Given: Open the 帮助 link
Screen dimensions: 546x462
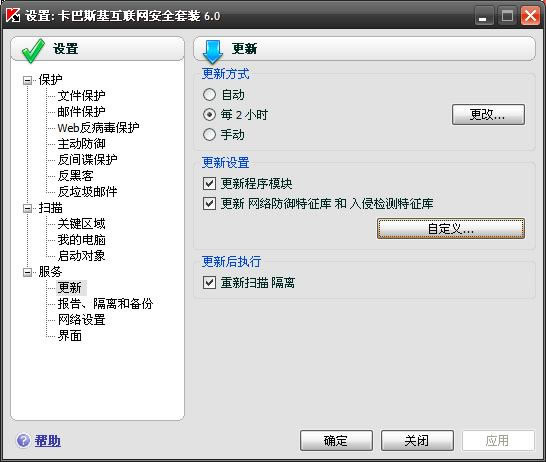Looking at the screenshot, I should coord(47,440).
